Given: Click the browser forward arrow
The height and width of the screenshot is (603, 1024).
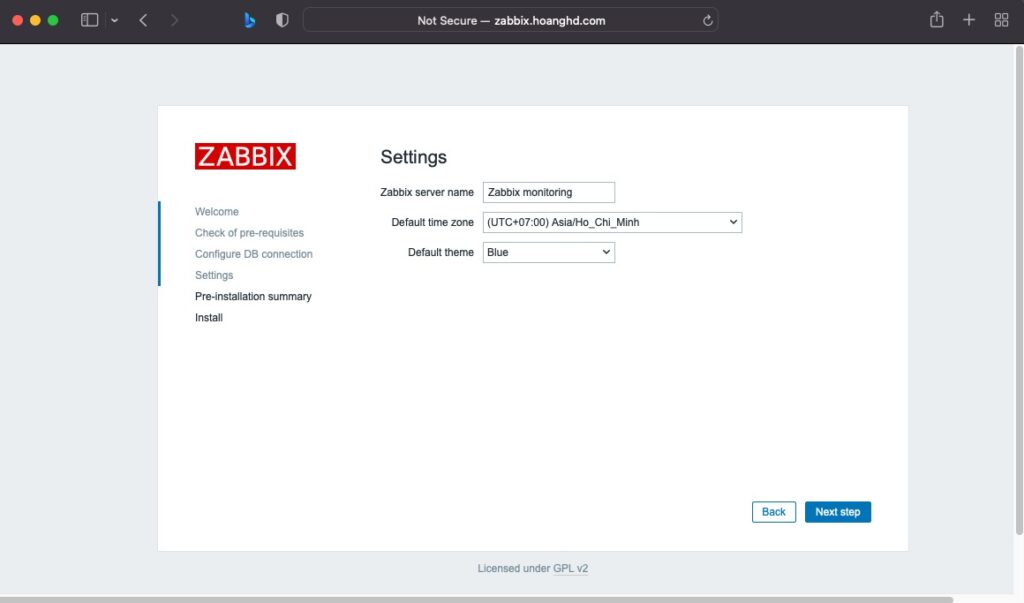Looking at the screenshot, I should [x=174, y=20].
